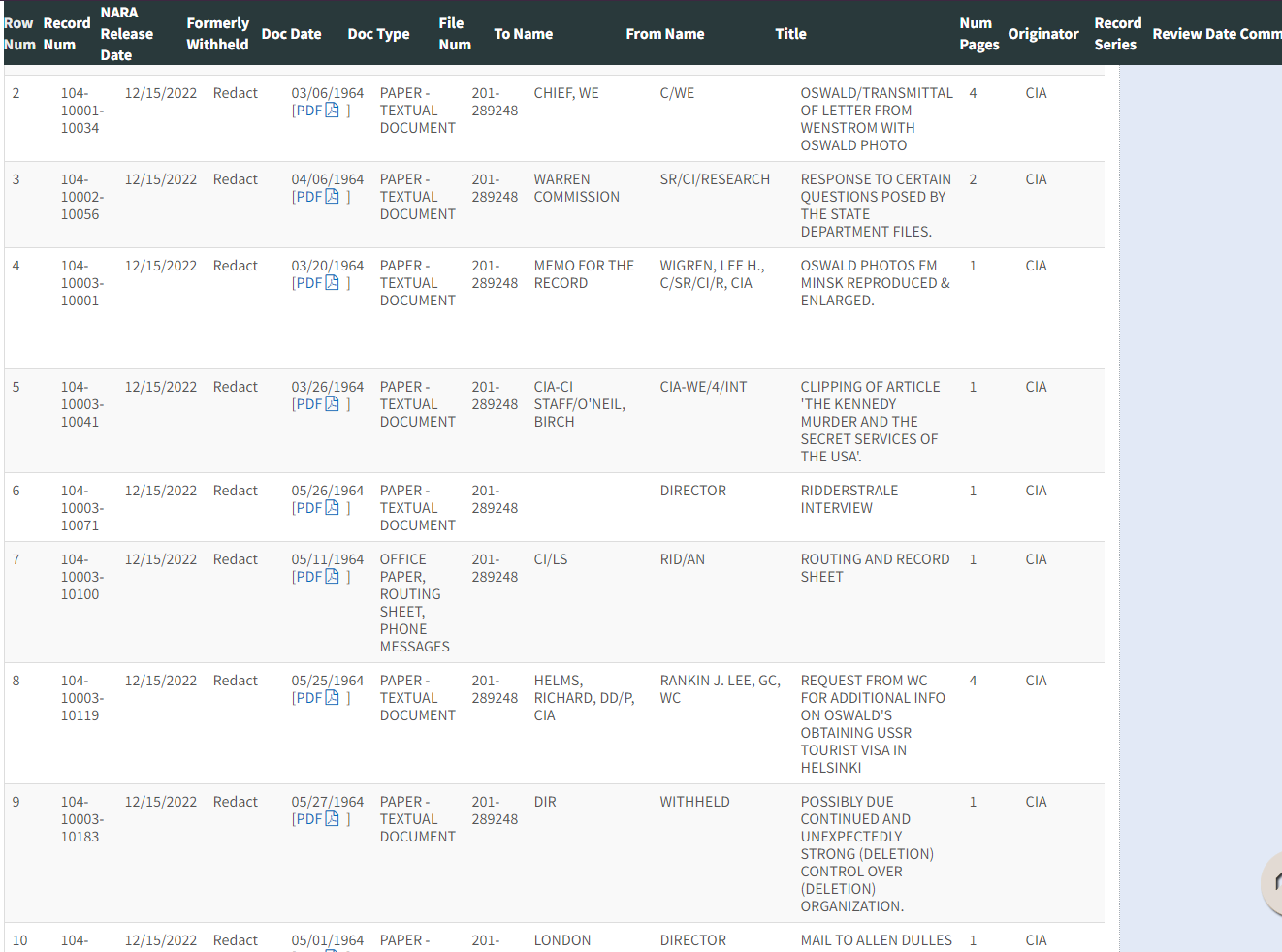Viewport: 1282px width, 952px height.
Task: Click title 'REQUEST FROM WC FOR ADDITIONAL INFO'
Action: (873, 724)
